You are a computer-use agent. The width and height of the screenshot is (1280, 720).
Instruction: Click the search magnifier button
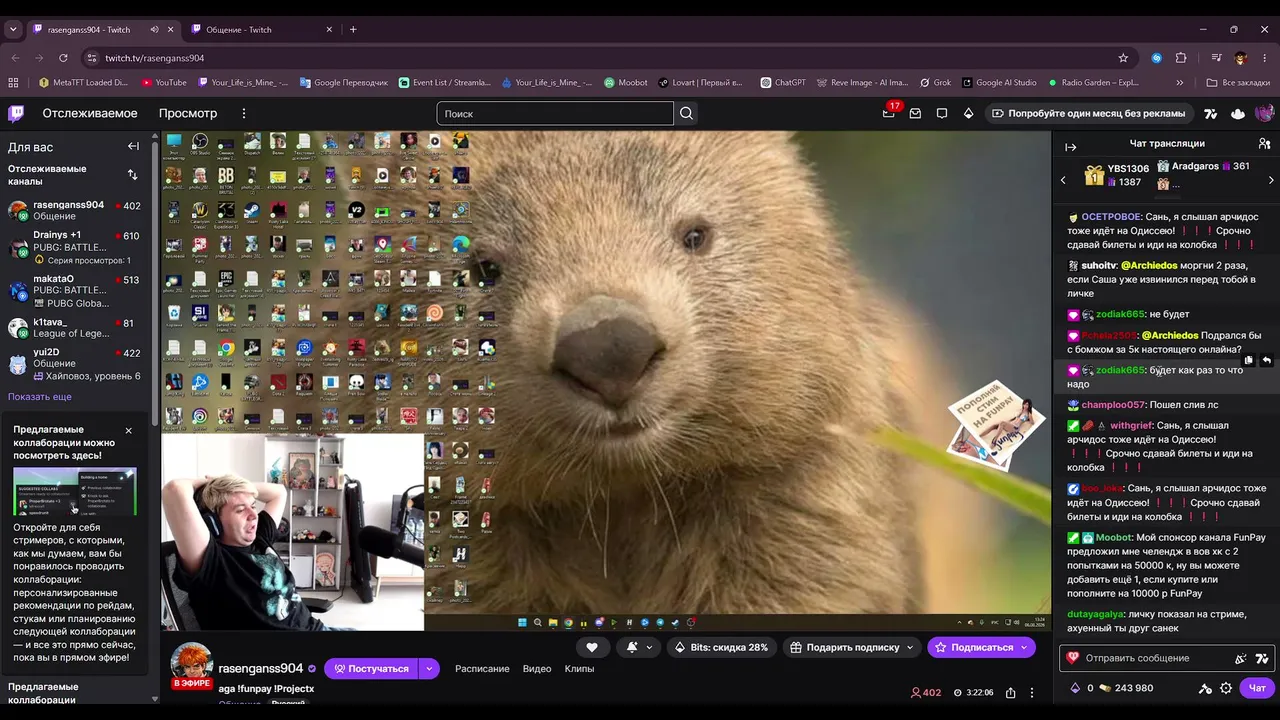686,113
